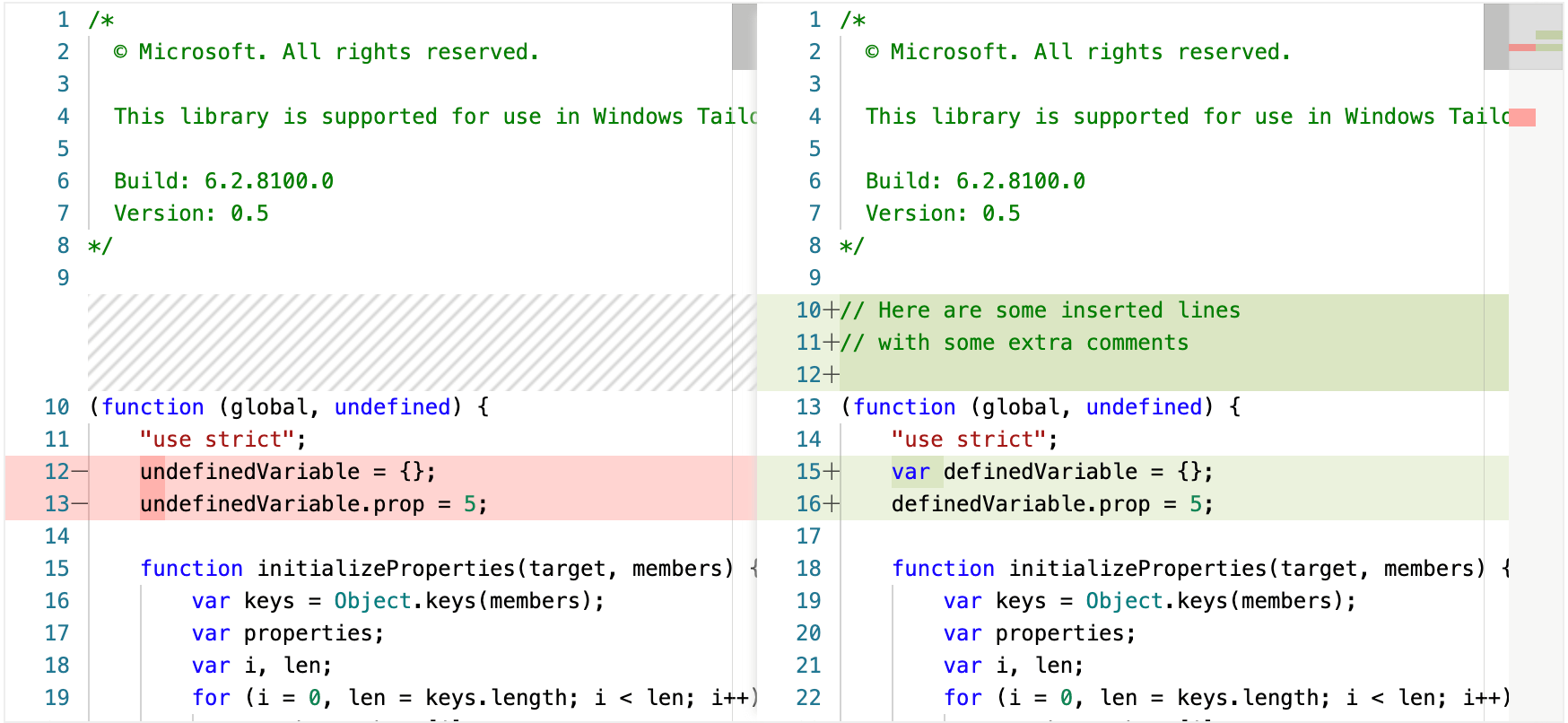Click the "use strict" string in modified pane
1568x723 pixels.
(x=969, y=440)
